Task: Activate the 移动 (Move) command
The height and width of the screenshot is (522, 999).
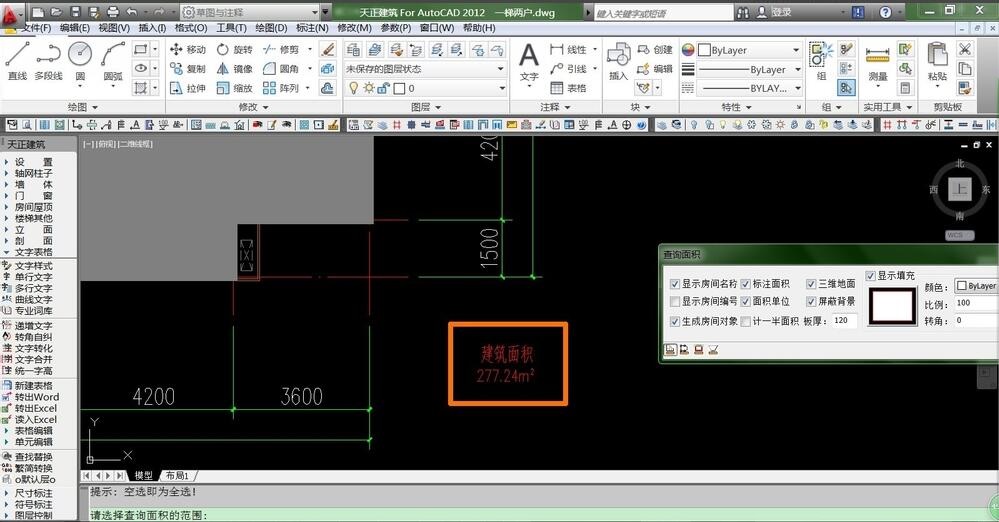Action: point(188,49)
